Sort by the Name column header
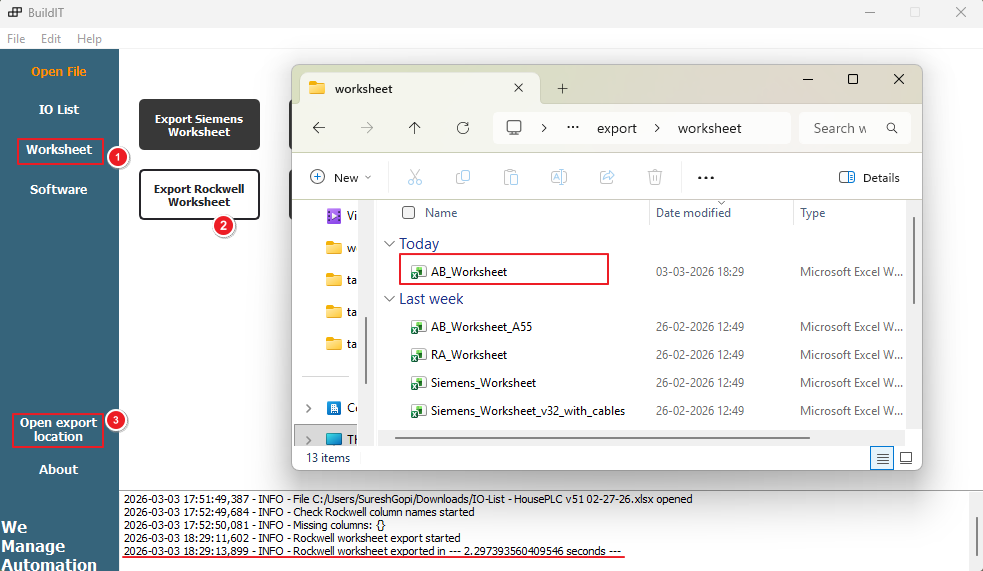 click(441, 212)
